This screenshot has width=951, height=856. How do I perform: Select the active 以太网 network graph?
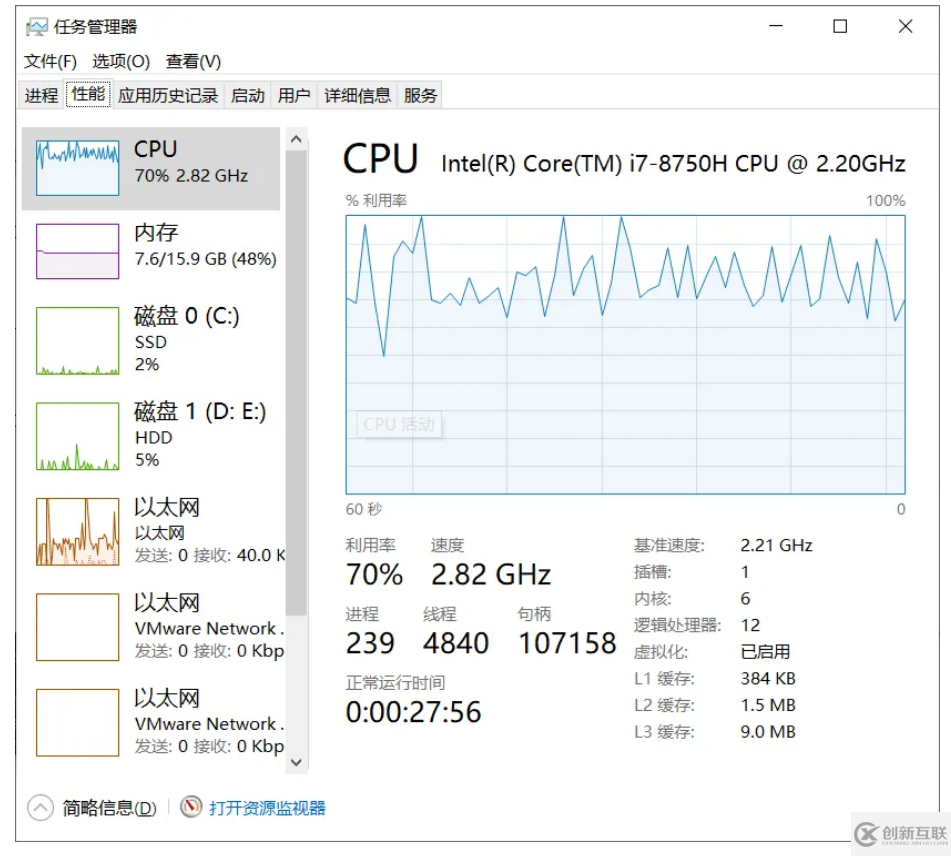point(77,531)
